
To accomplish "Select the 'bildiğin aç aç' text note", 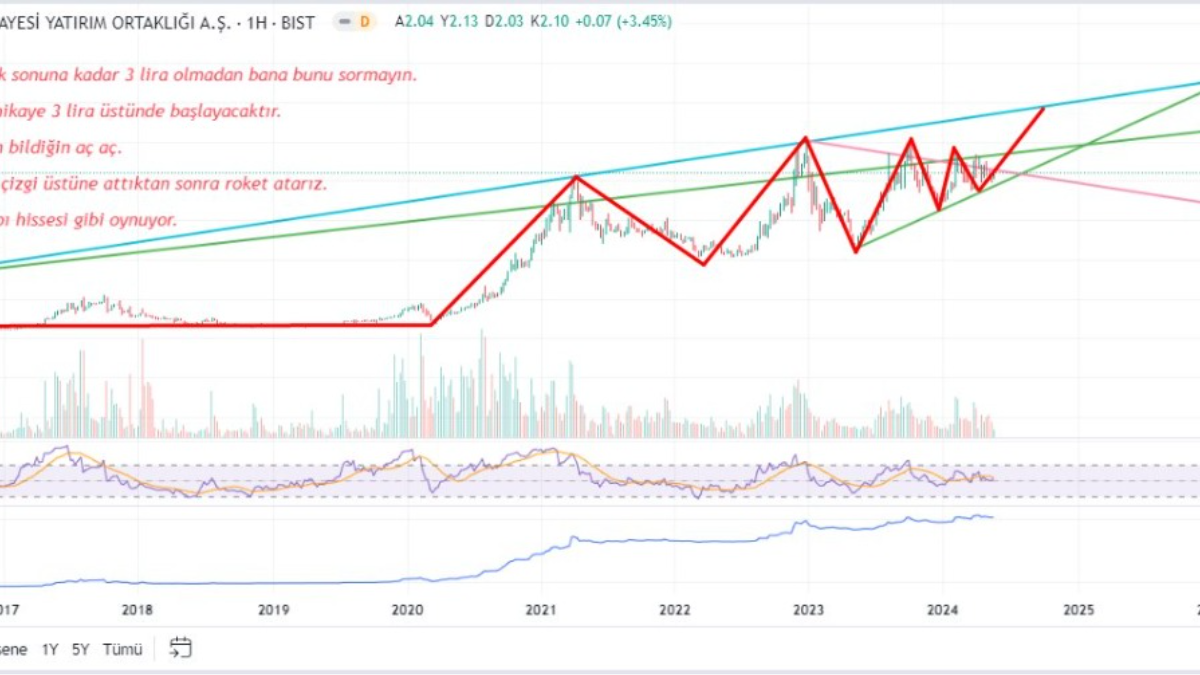I will pyautogui.click(x=60, y=147).
